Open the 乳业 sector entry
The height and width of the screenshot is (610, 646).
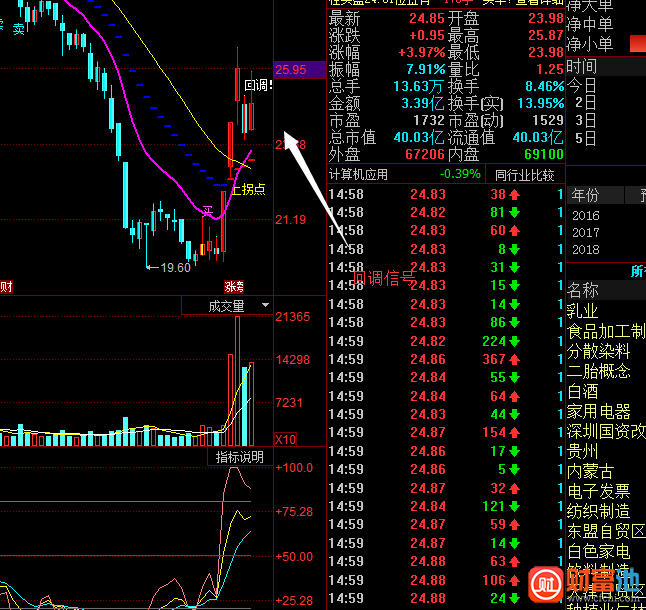click(583, 311)
